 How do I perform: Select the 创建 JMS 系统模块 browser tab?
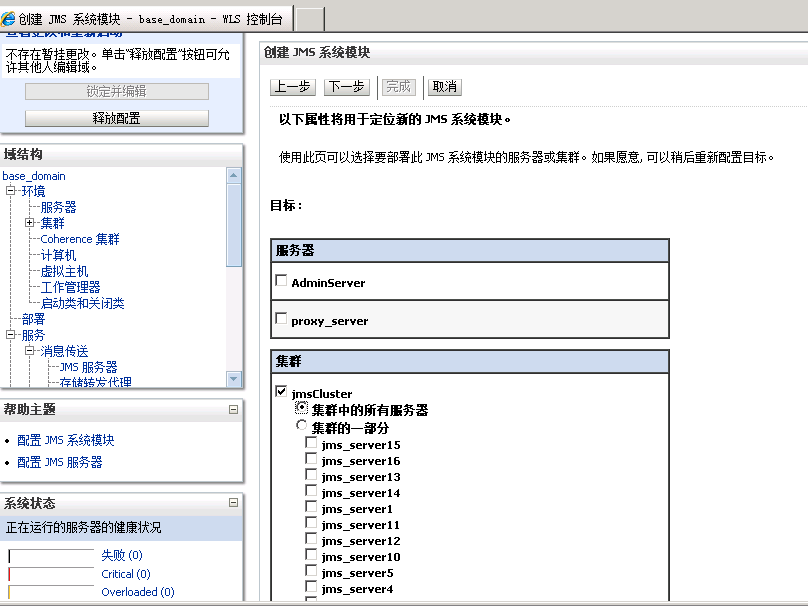pos(146,19)
